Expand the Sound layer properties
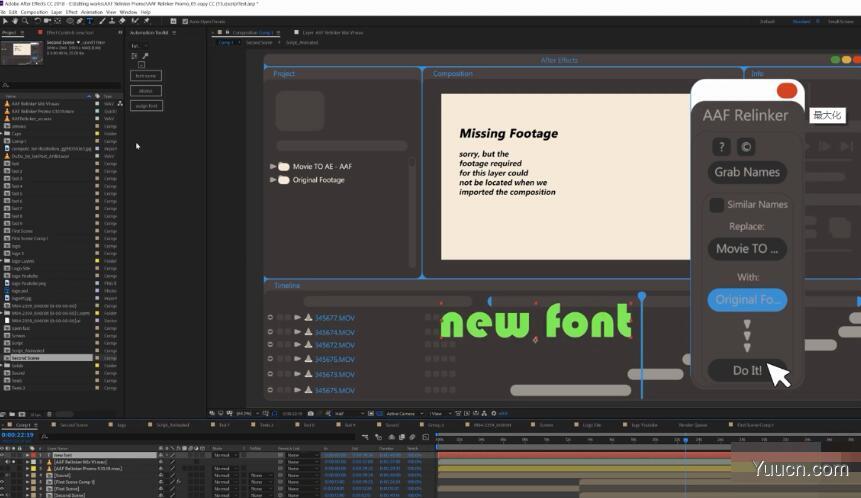The height and width of the screenshot is (498, 861). point(27,475)
